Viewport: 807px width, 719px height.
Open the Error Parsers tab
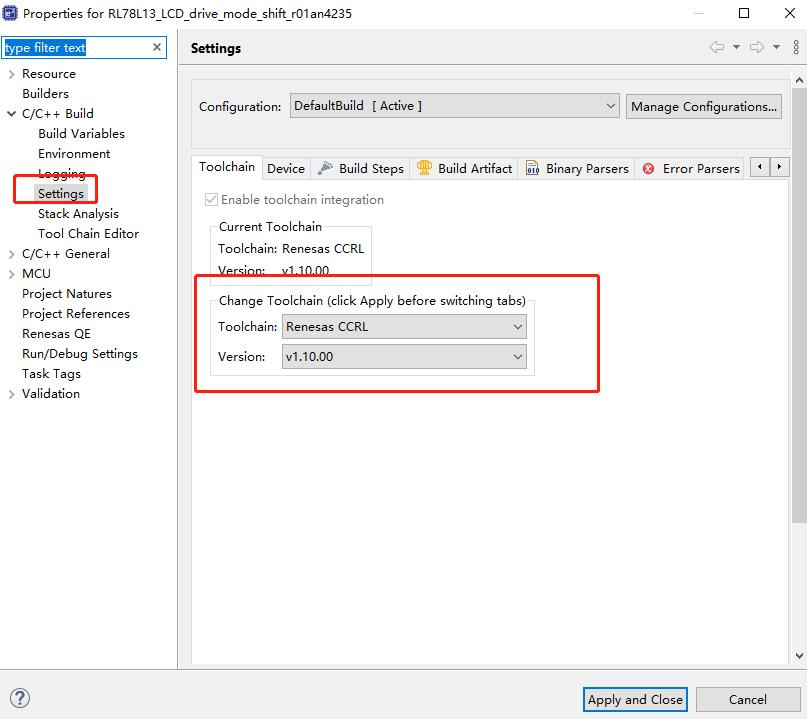(691, 168)
